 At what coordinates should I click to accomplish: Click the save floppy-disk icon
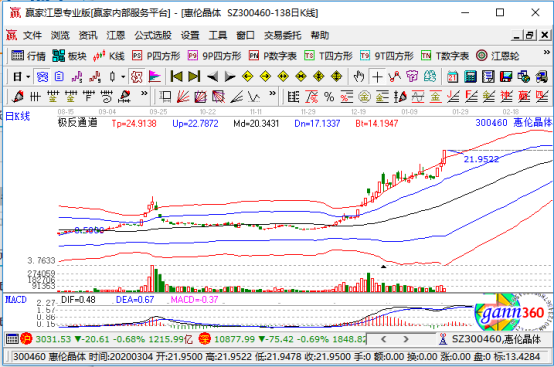pyautogui.click(x=506, y=77)
